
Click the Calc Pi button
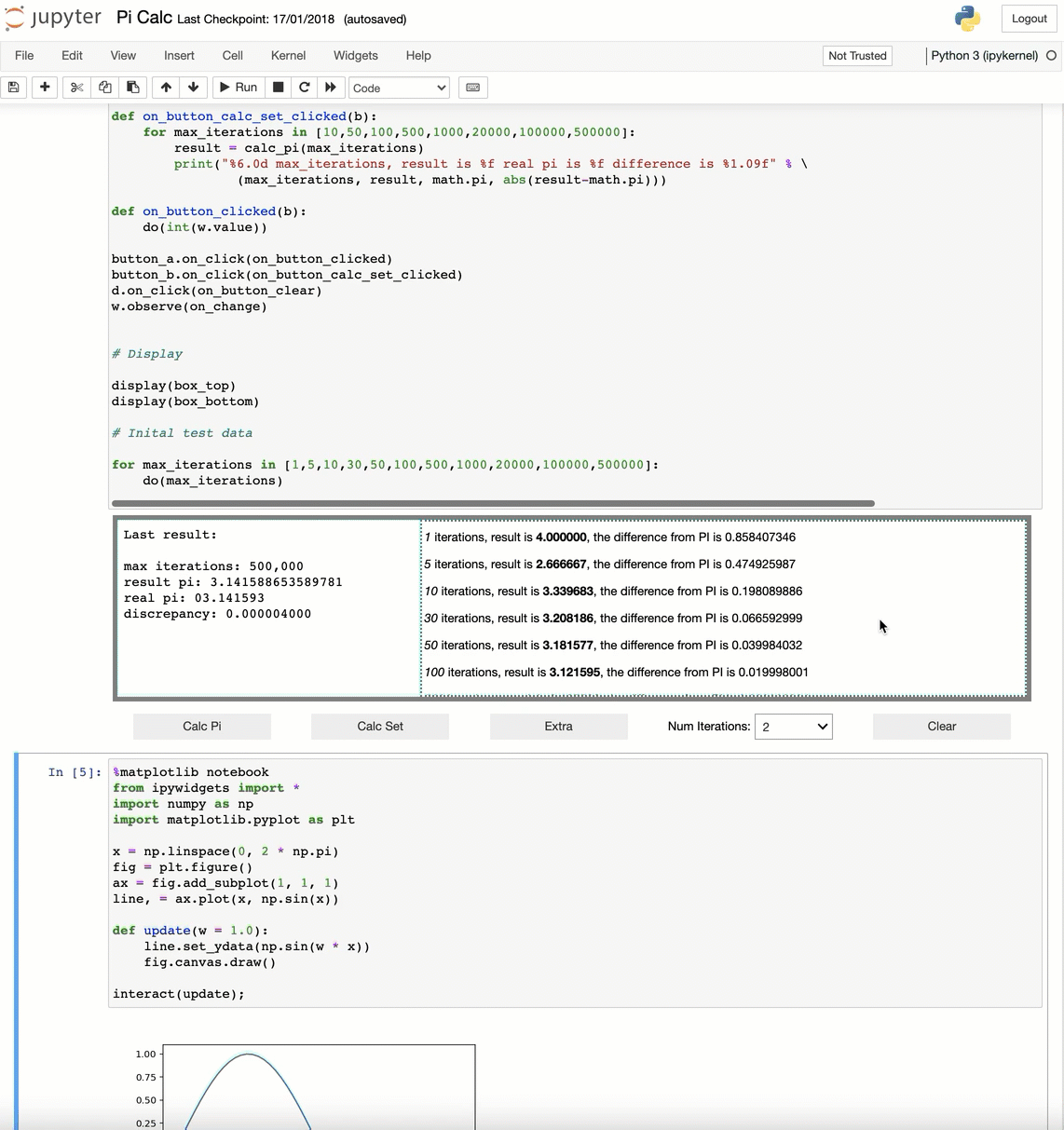coord(202,727)
